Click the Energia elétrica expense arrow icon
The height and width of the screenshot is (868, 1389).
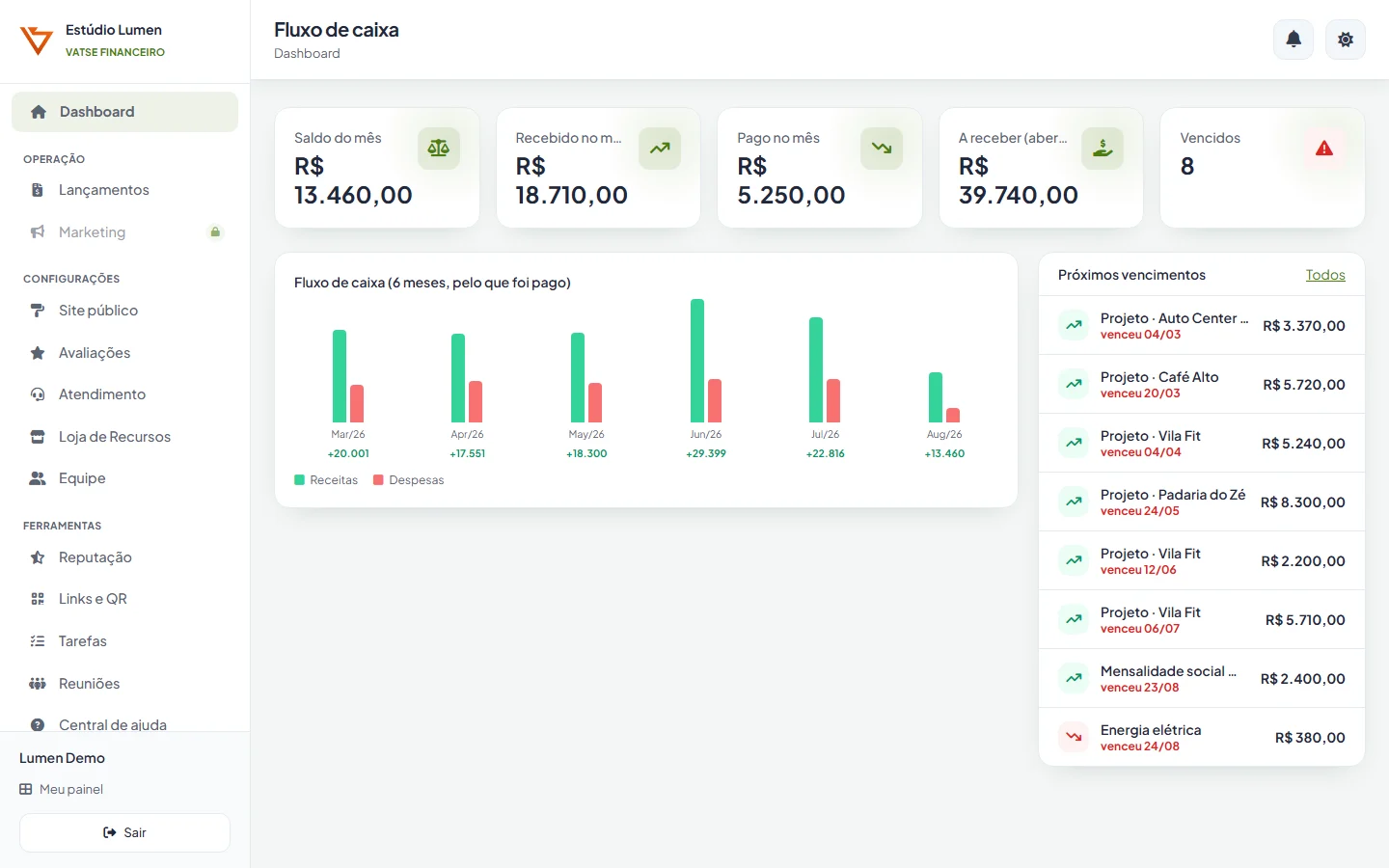[1074, 737]
